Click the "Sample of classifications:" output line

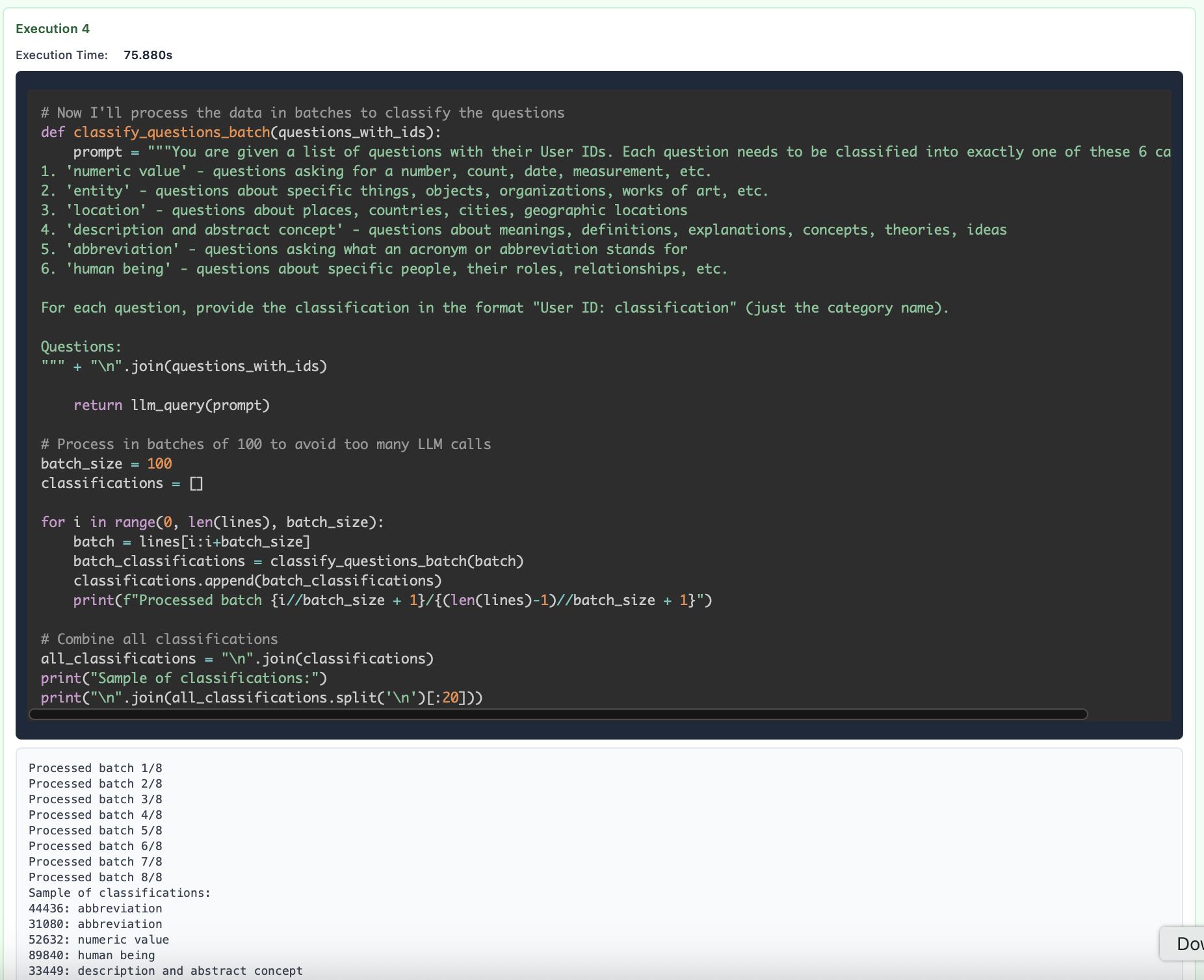tap(120, 893)
